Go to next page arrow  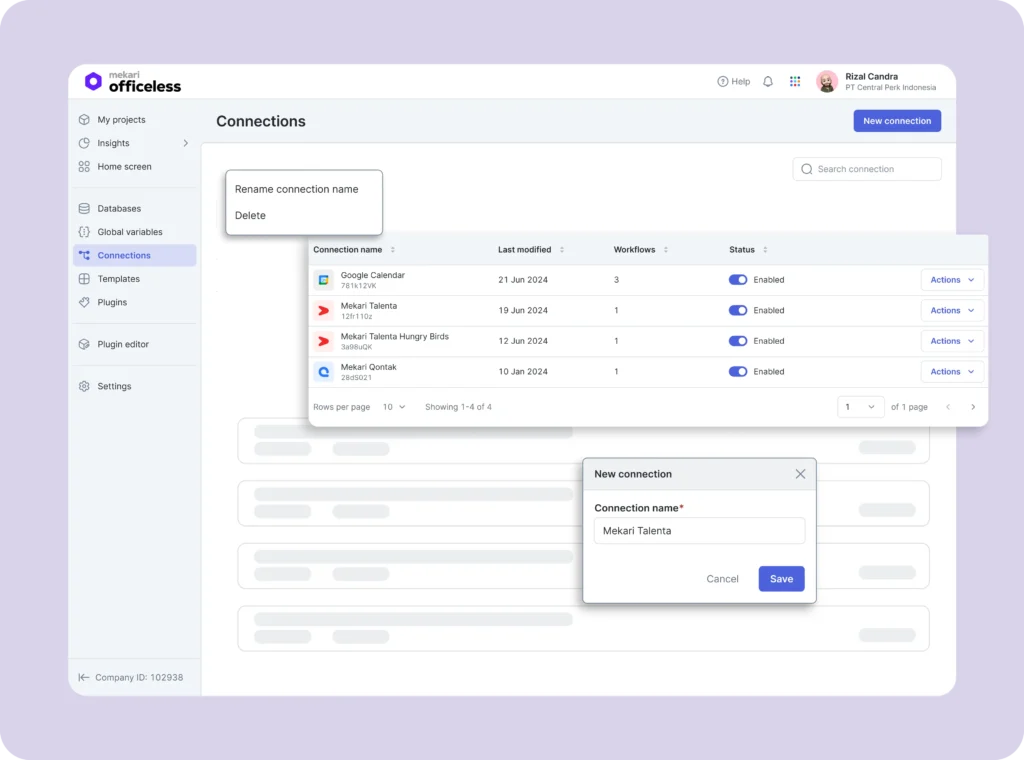[973, 407]
